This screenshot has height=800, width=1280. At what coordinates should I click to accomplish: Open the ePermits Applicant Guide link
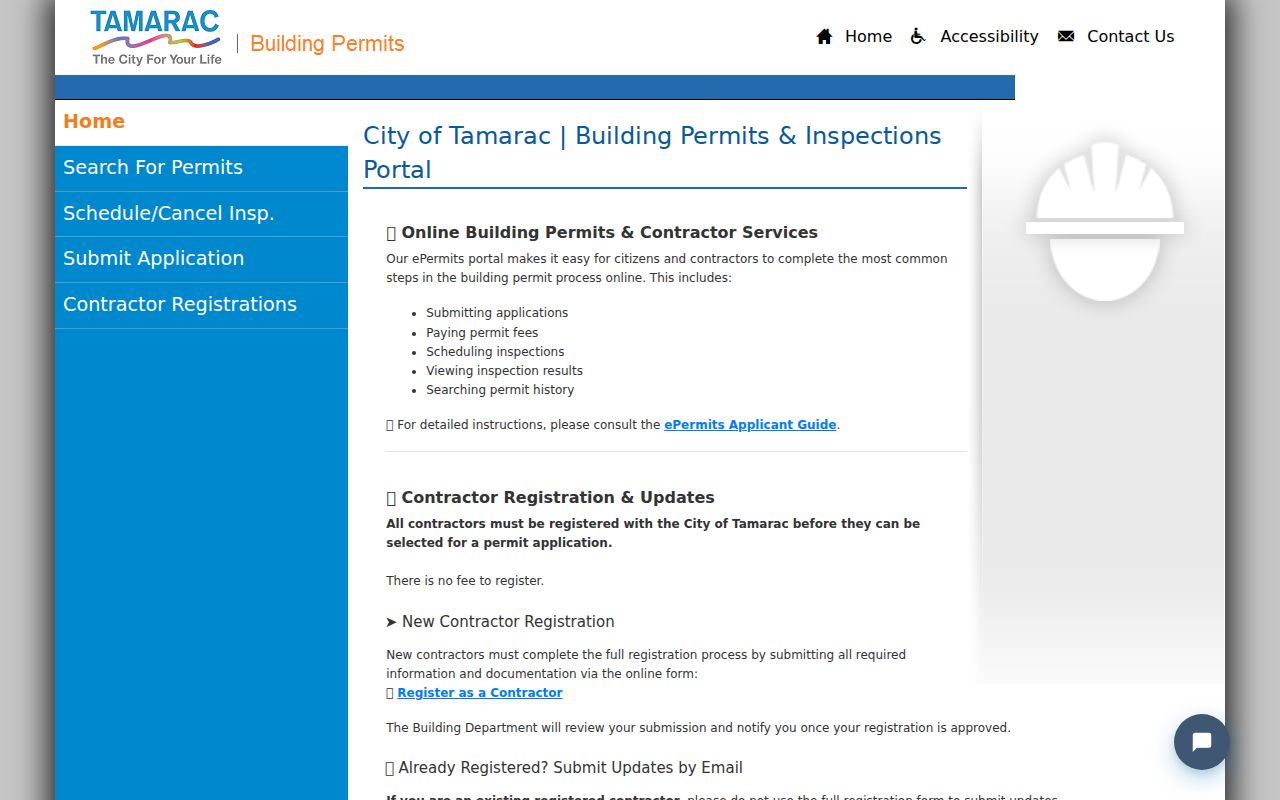[x=750, y=425]
